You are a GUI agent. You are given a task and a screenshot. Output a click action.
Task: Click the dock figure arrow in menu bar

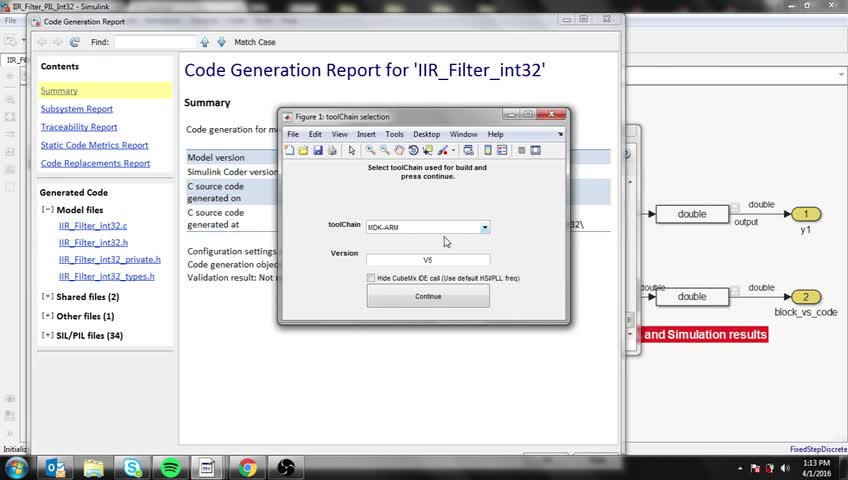point(560,134)
